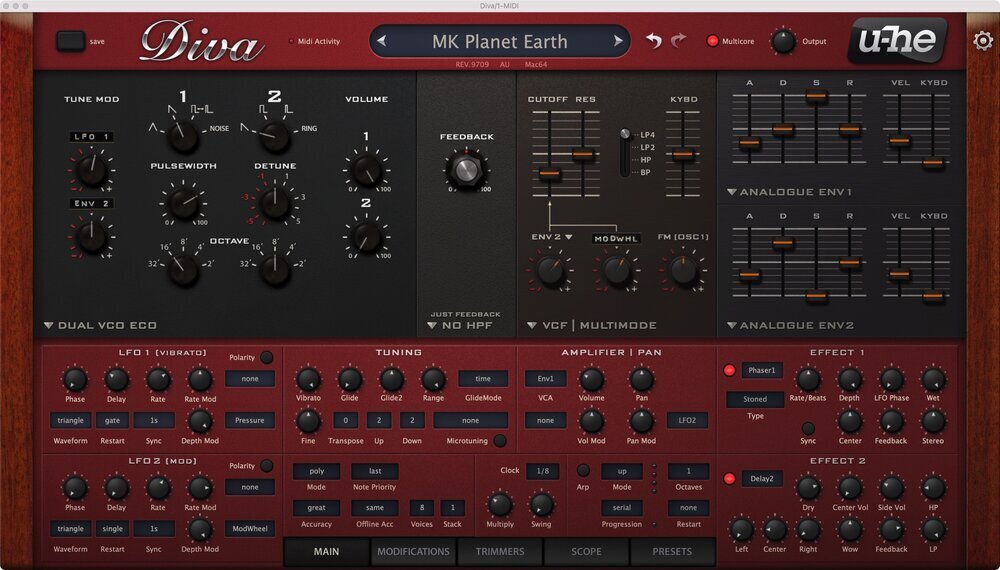Click the amplifier Pan knob
The width and height of the screenshot is (1000, 570).
pyautogui.click(x=642, y=380)
